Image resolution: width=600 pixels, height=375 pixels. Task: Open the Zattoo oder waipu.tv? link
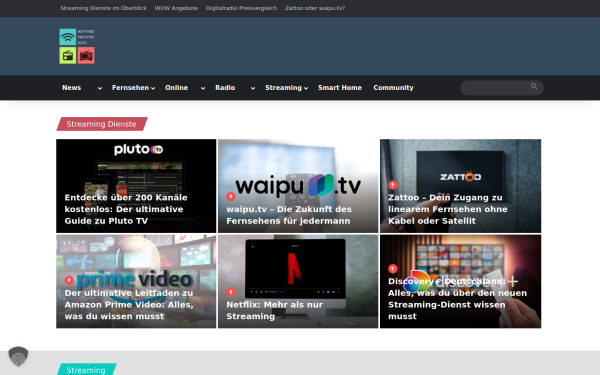[x=315, y=8]
